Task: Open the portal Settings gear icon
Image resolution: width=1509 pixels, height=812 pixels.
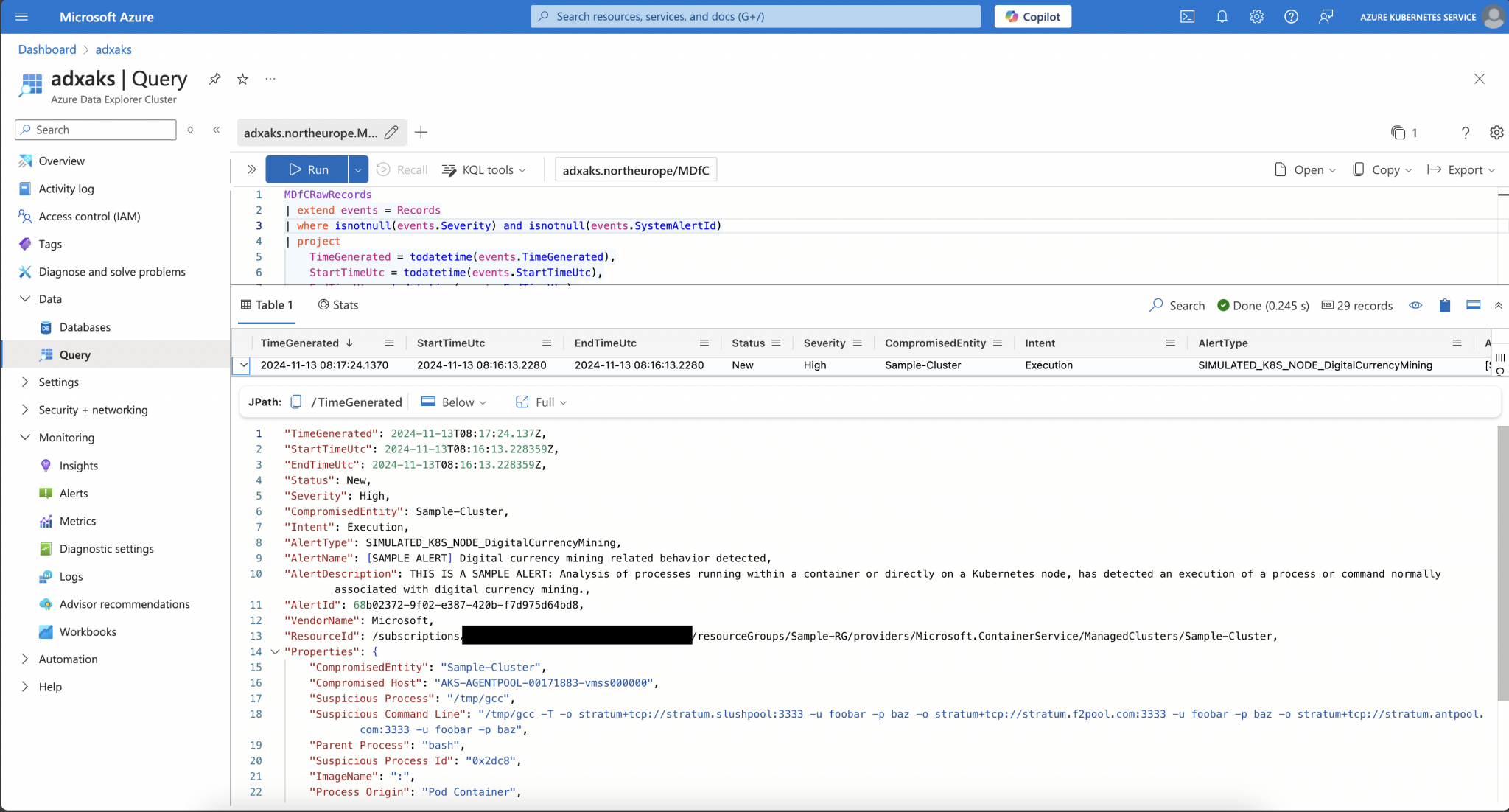Action: point(1256,16)
